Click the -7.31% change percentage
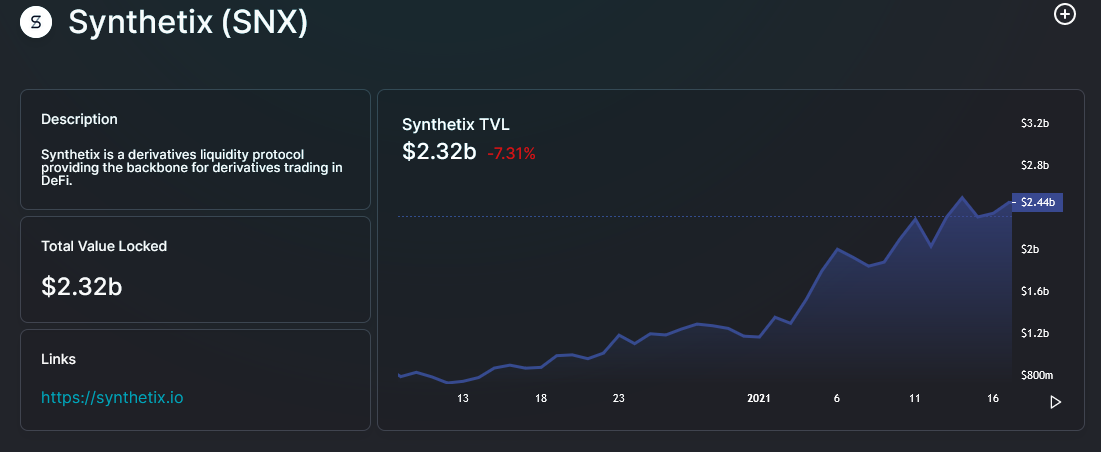The height and width of the screenshot is (452, 1101). tap(511, 154)
